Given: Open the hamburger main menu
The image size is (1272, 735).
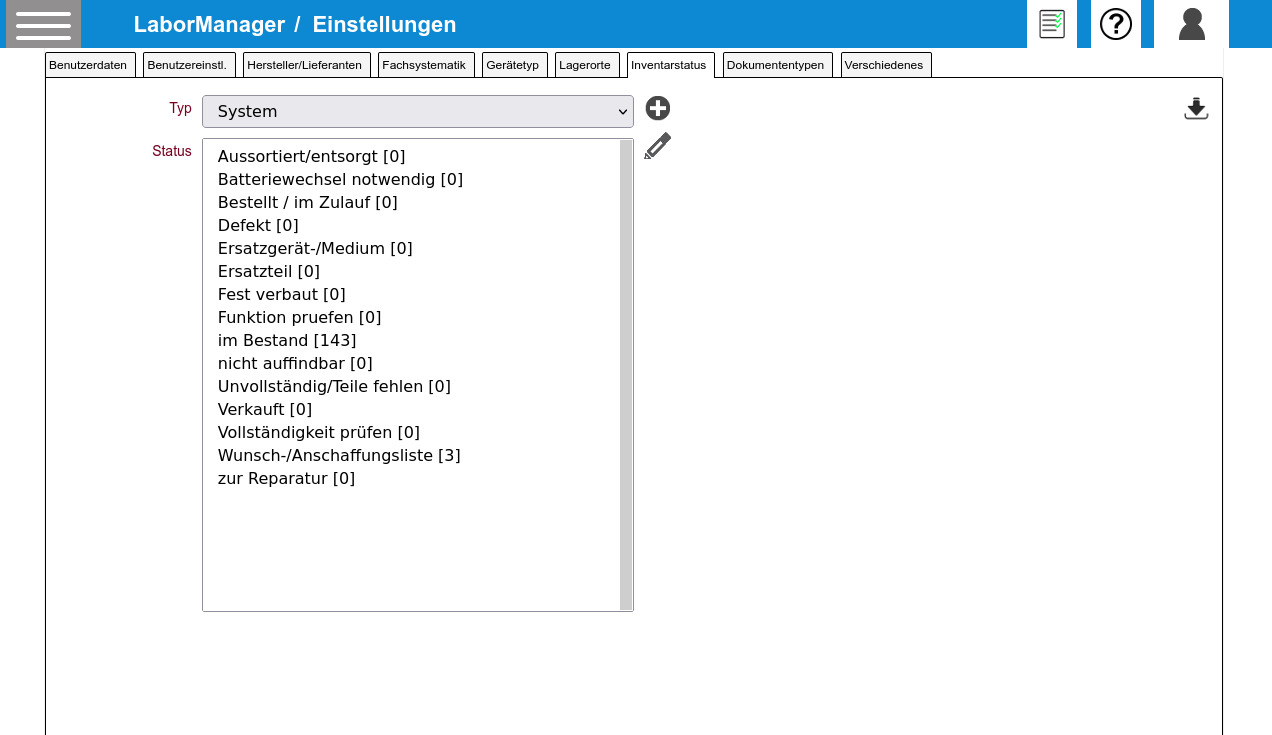Looking at the screenshot, I should pyautogui.click(x=43, y=24).
